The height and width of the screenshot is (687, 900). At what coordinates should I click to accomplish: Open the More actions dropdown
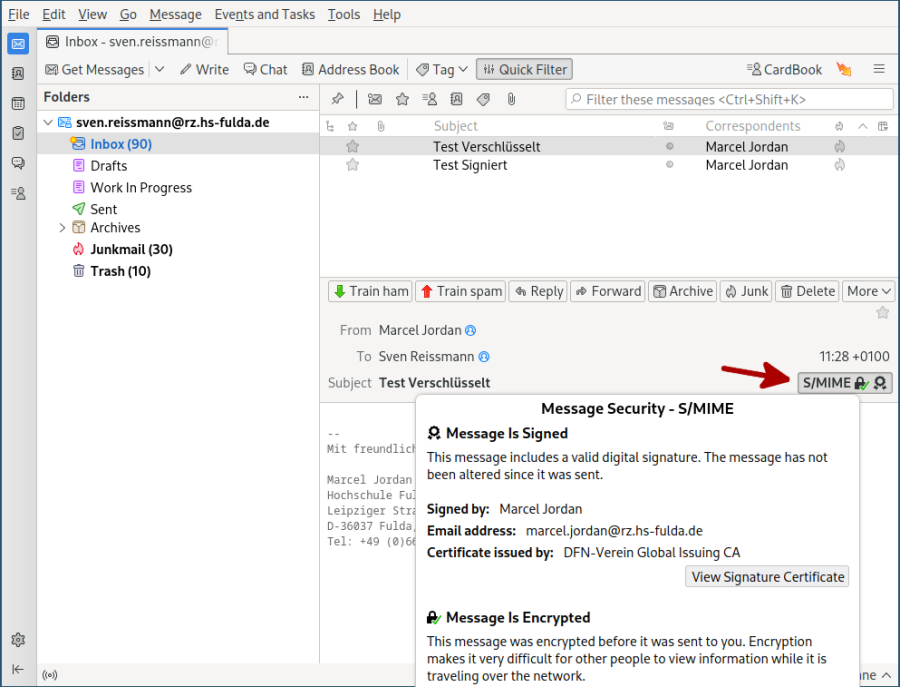(x=868, y=291)
